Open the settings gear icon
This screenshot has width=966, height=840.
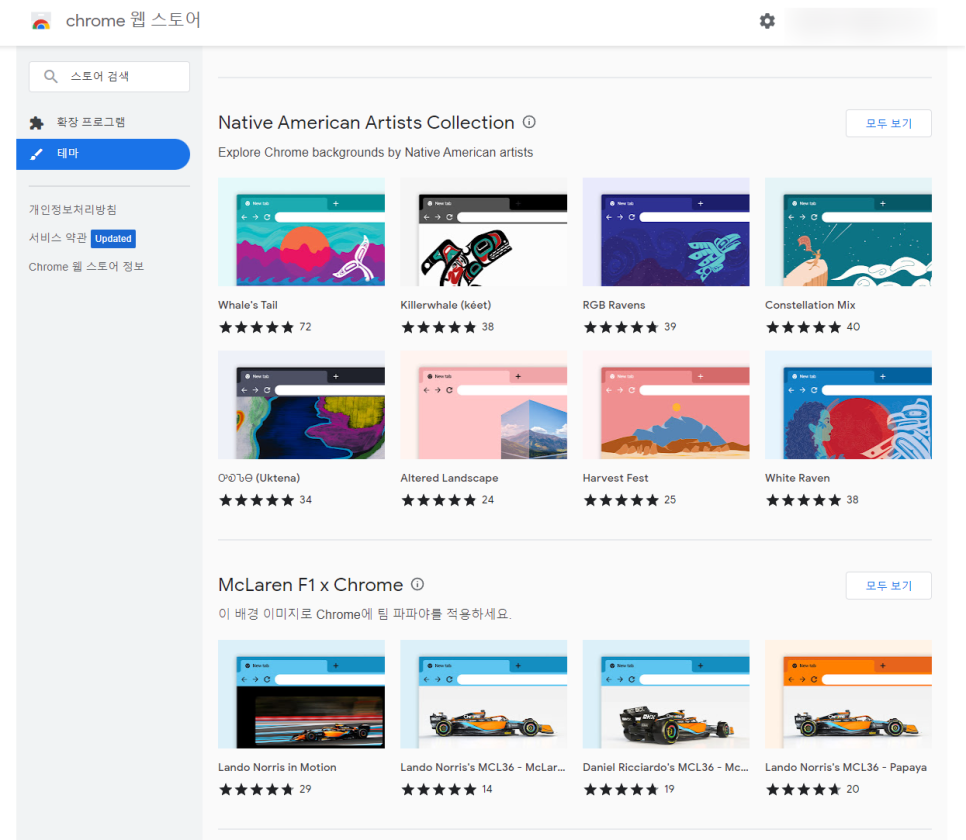coord(767,21)
